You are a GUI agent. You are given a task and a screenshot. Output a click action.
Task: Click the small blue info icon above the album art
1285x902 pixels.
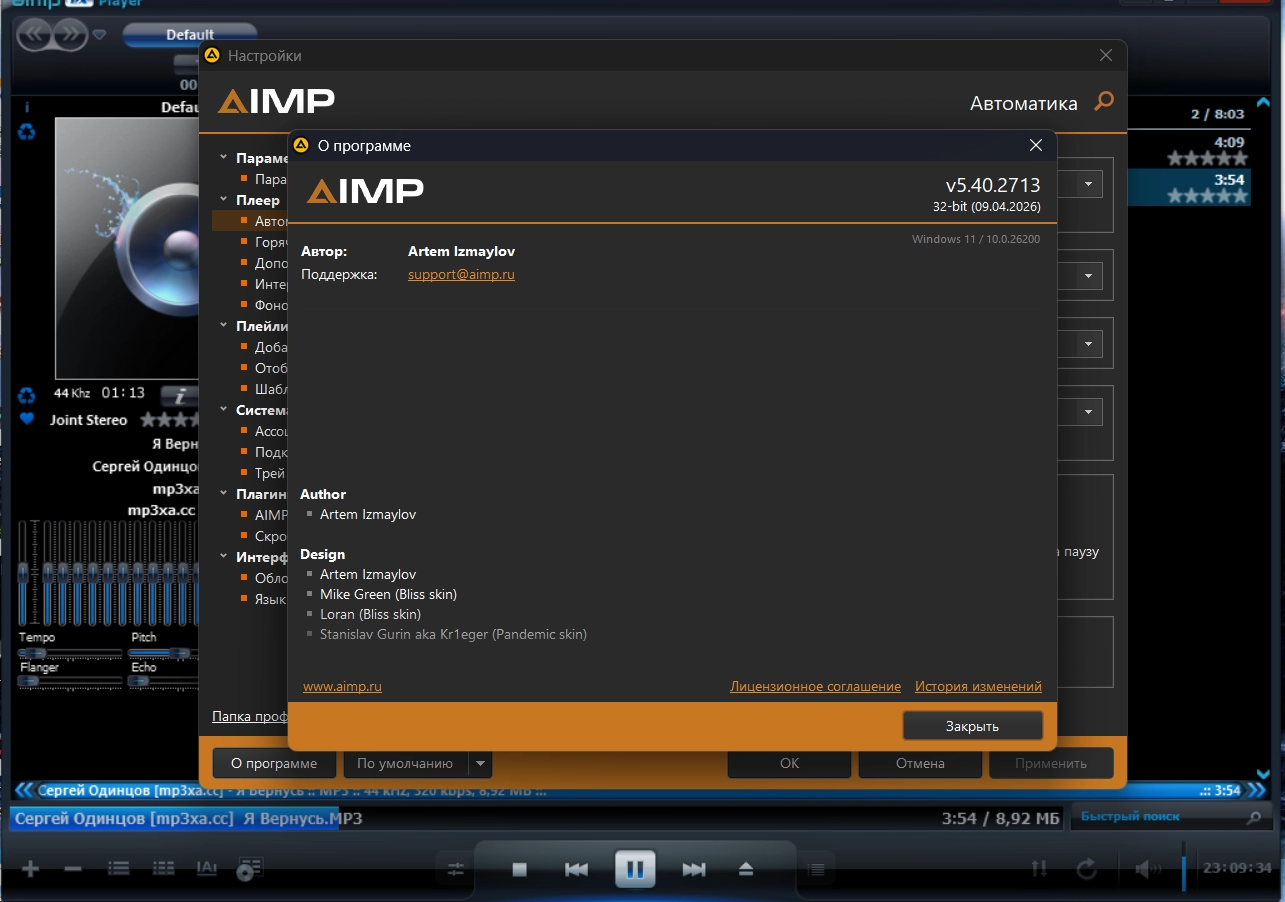coord(27,107)
